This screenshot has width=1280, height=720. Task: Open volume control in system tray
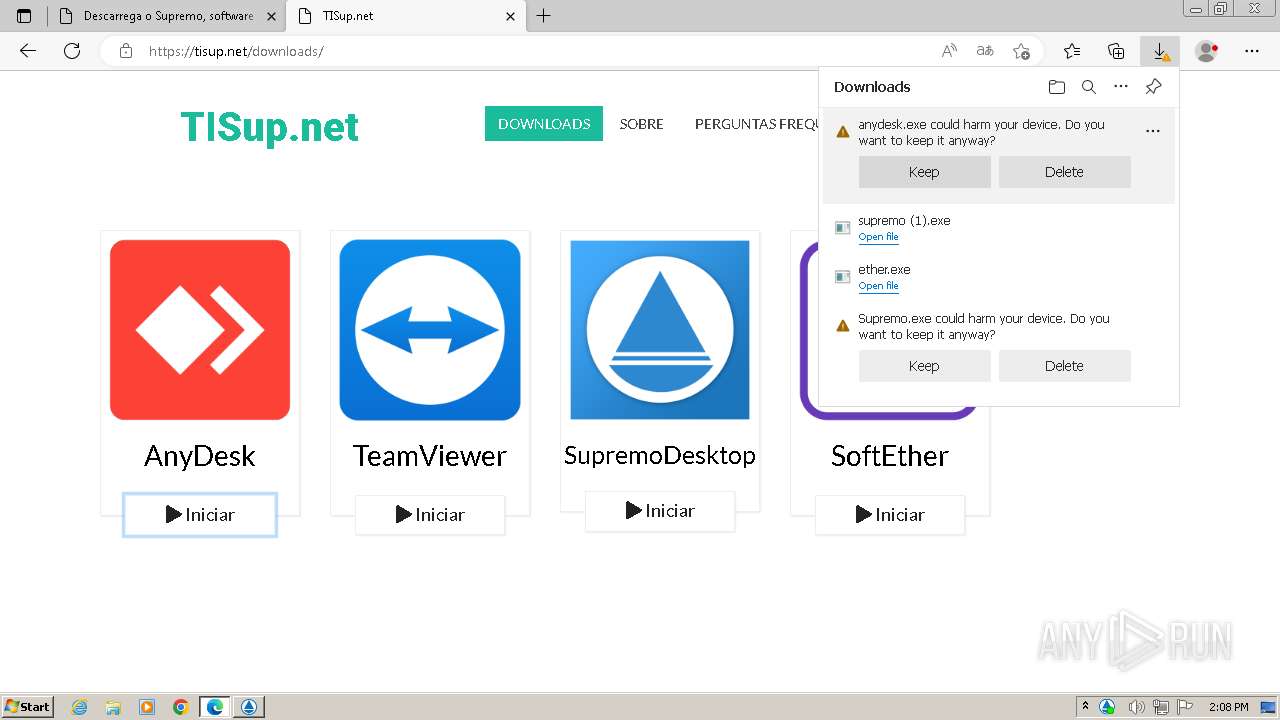pos(1137,707)
